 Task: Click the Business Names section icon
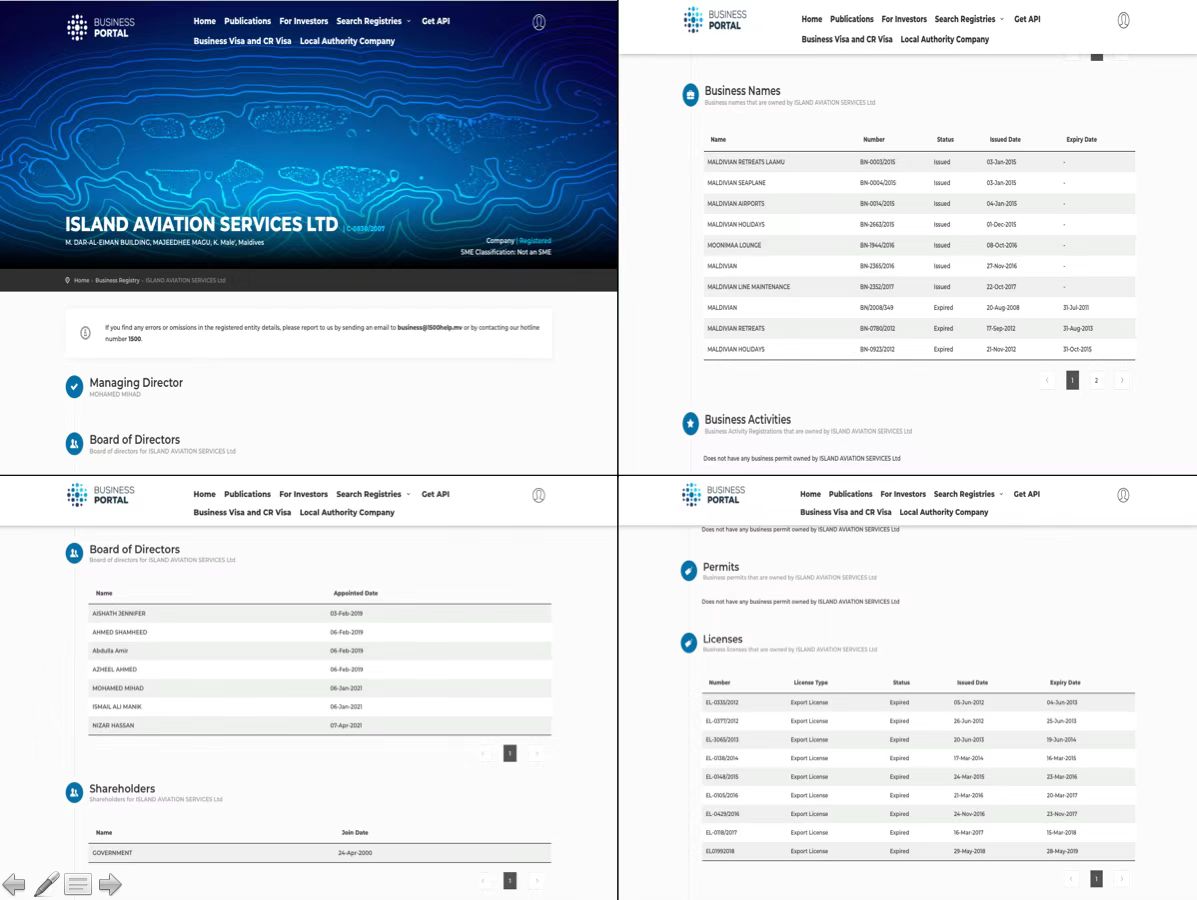[x=690, y=95]
